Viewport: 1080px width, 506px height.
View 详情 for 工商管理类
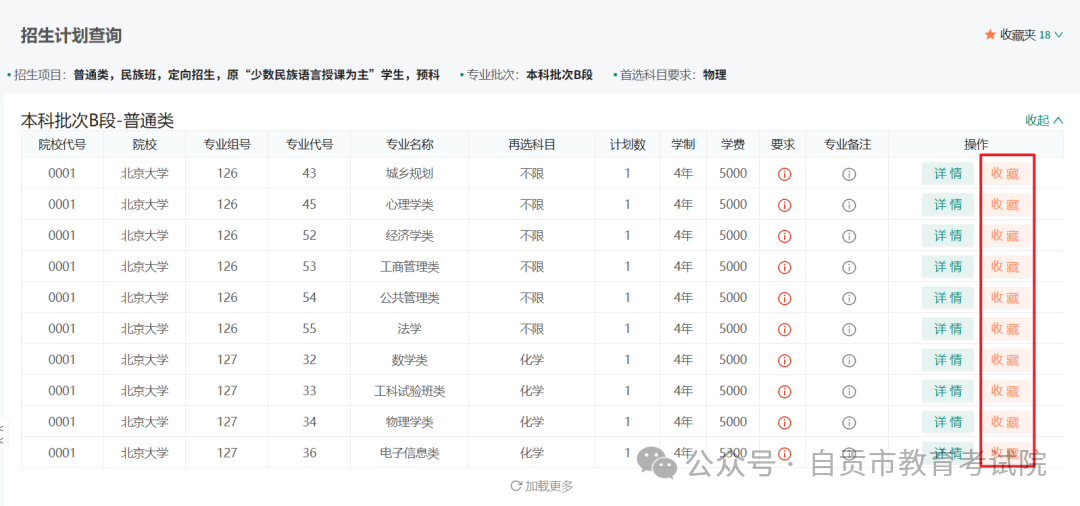[948, 266]
